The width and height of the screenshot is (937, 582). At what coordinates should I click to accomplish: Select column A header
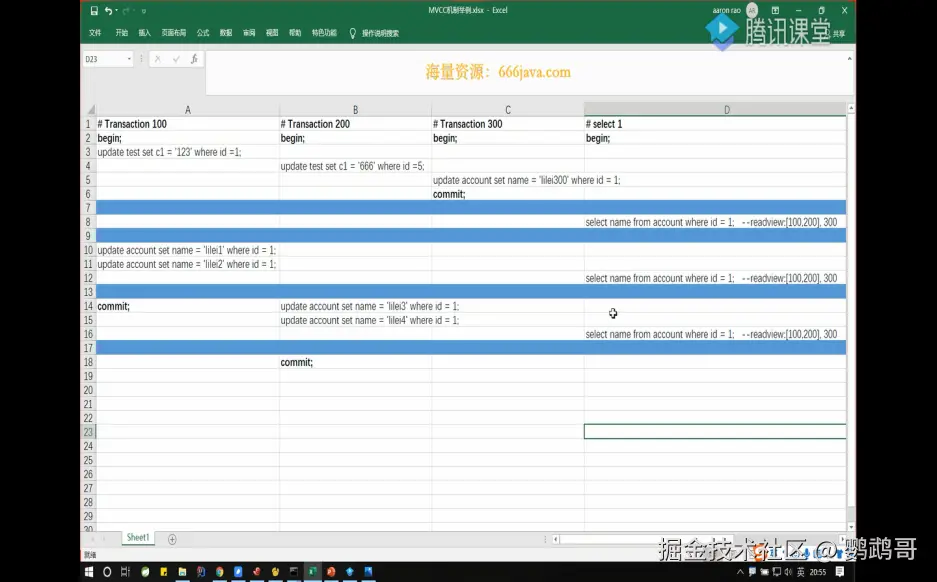[x=188, y=109]
